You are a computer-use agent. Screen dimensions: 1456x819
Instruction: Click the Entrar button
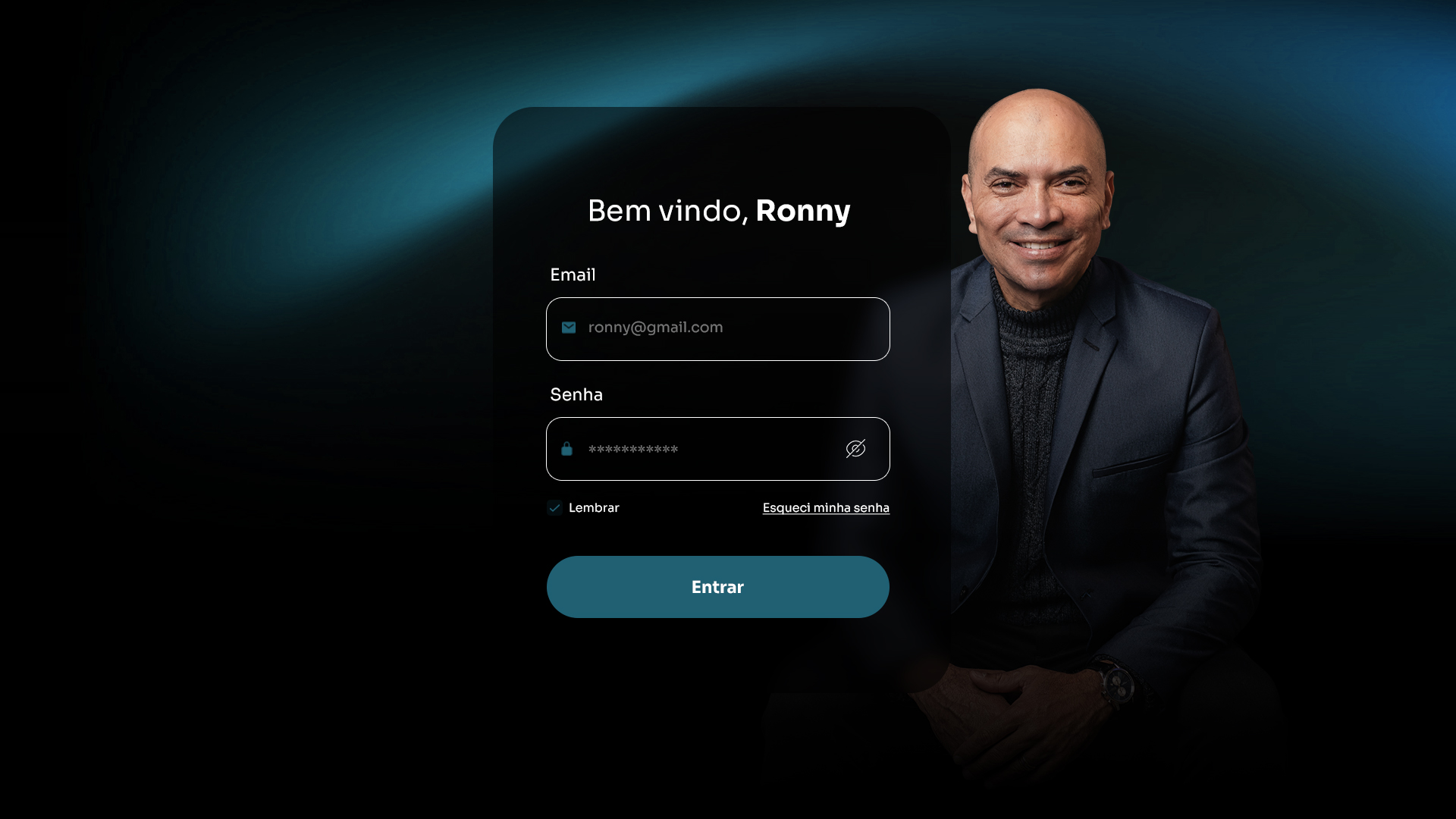point(718,587)
